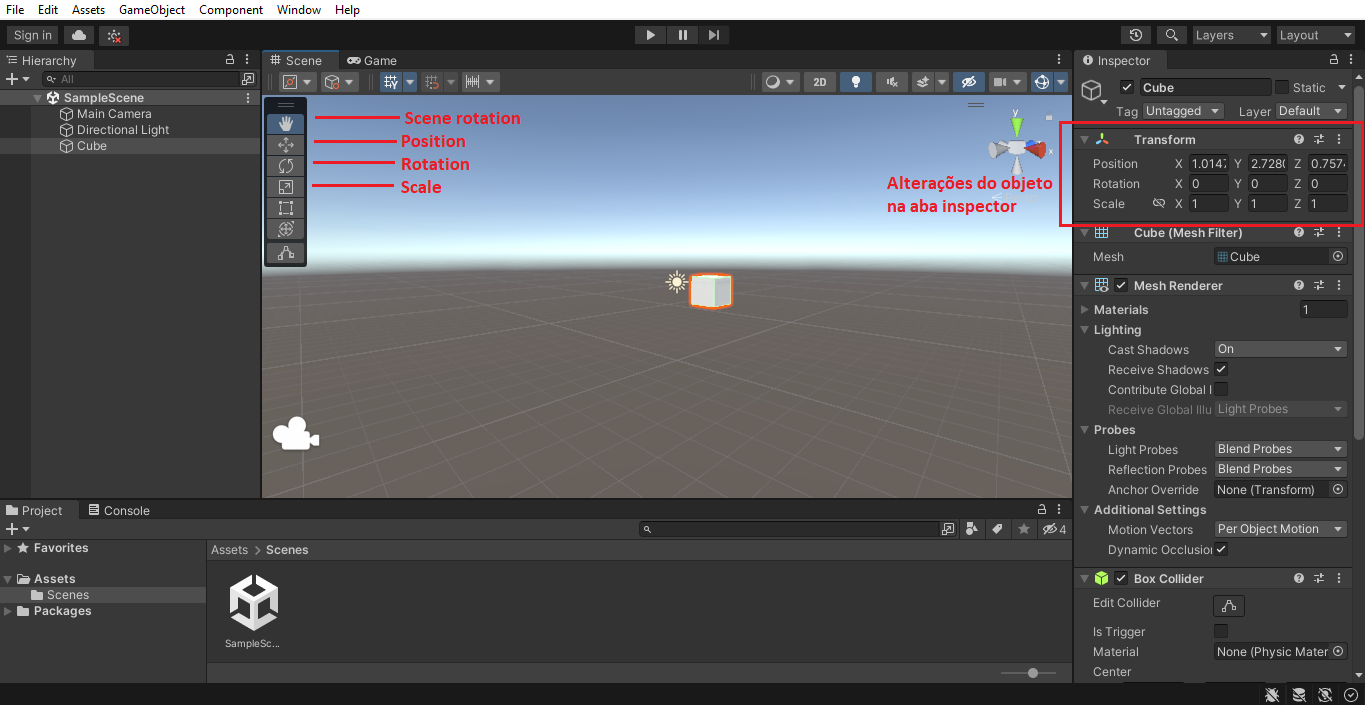
Task: Open the Layout dropdown
Action: pos(1314,35)
